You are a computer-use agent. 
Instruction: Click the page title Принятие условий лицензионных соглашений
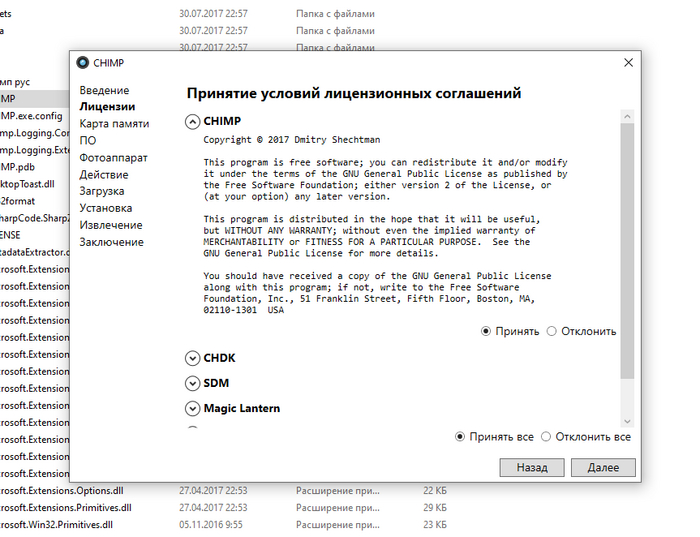point(354,93)
